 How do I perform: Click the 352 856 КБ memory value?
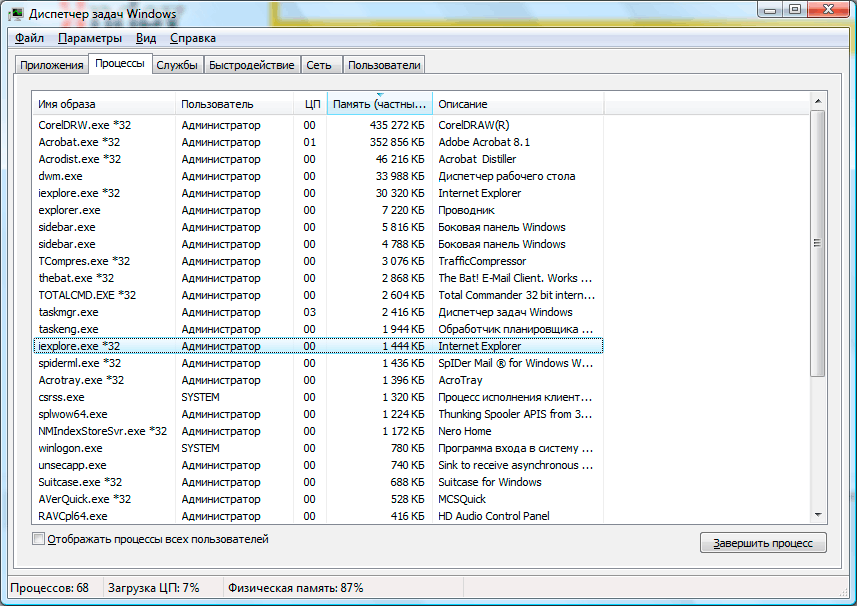pos(397,142)
